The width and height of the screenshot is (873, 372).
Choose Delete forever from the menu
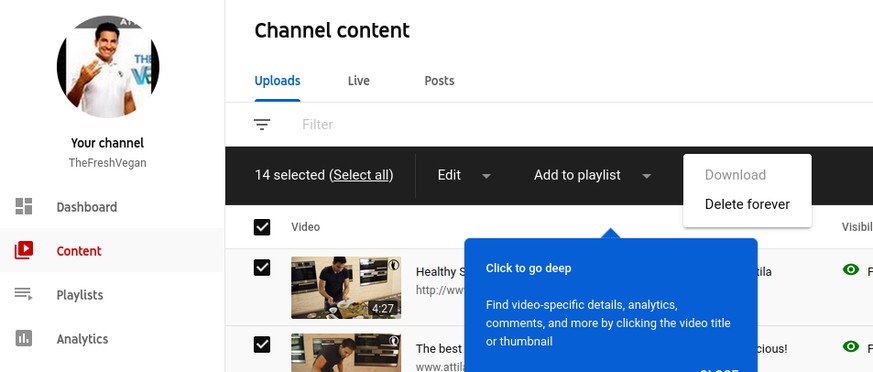[747, 204]
